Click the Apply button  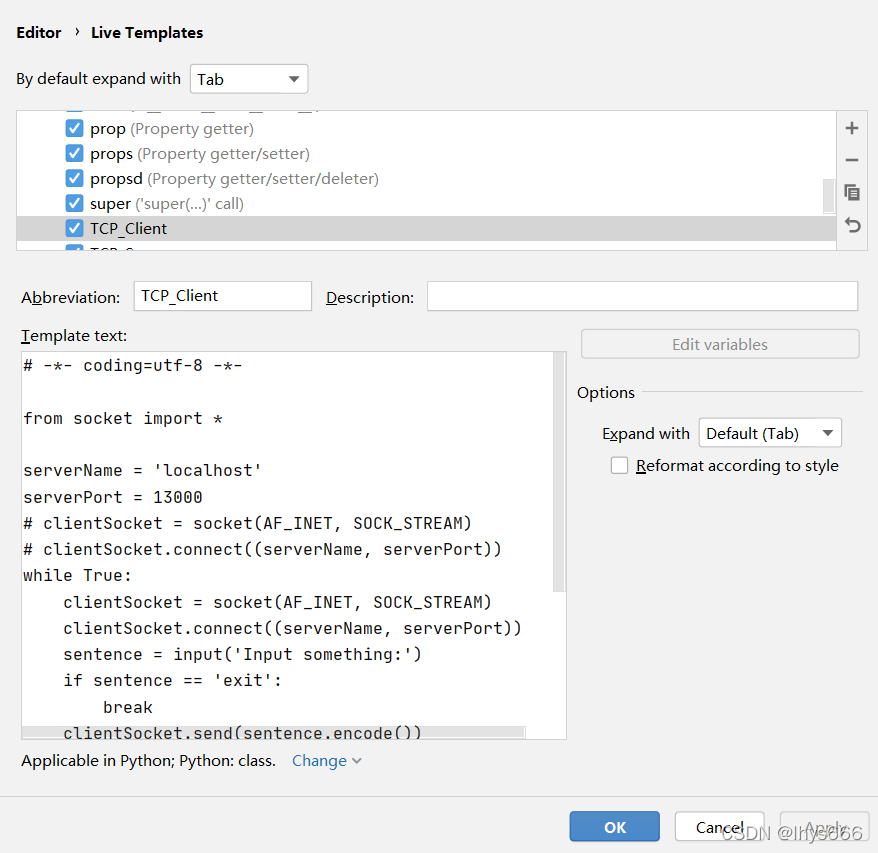click(x=824, y=827)
